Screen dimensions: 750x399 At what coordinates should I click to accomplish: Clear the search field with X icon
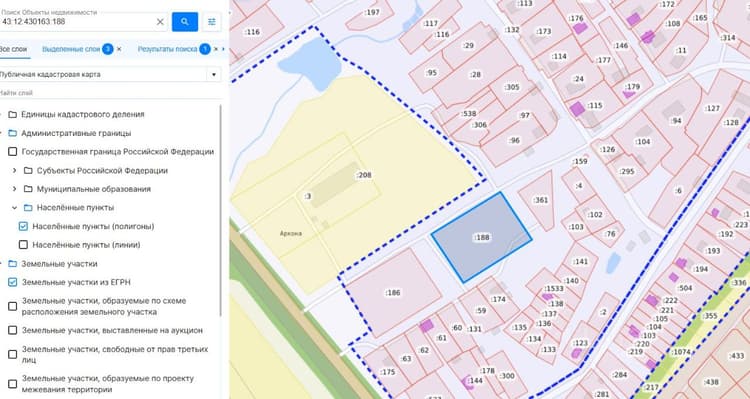coord(160,22)
